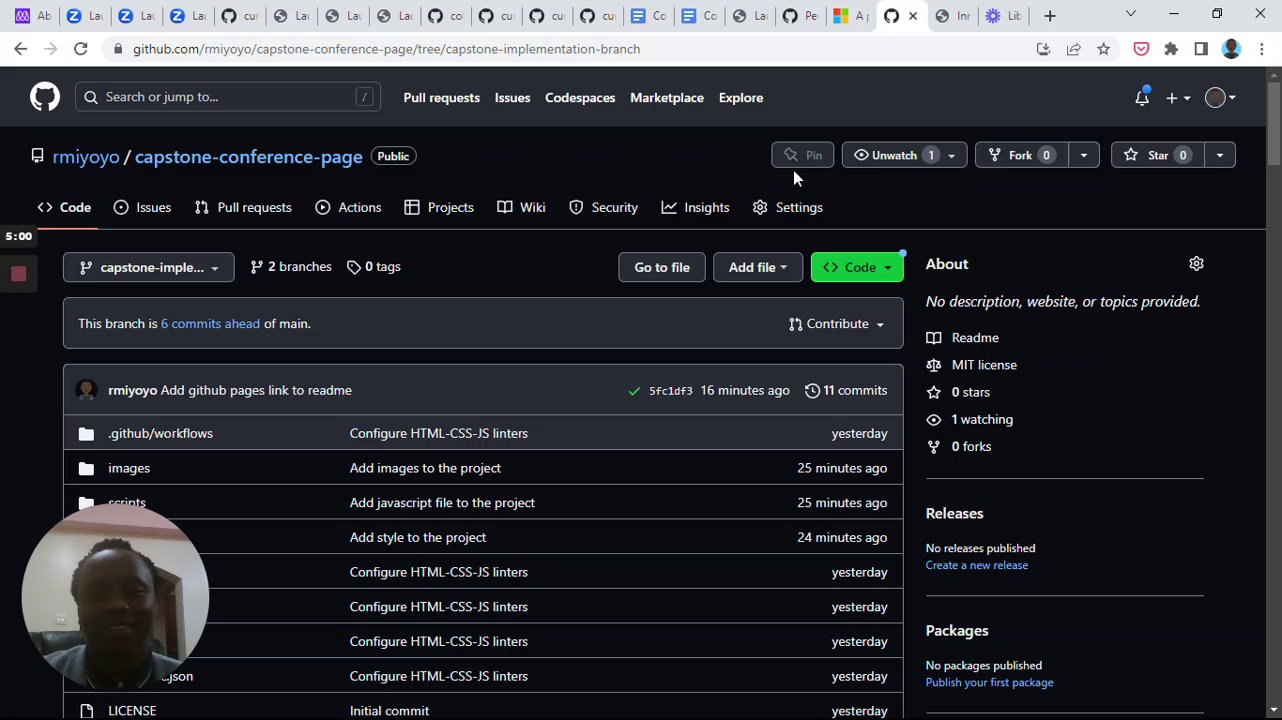Select the Security tab
This screenshot has height=720, width=1282.
point(604,207)
